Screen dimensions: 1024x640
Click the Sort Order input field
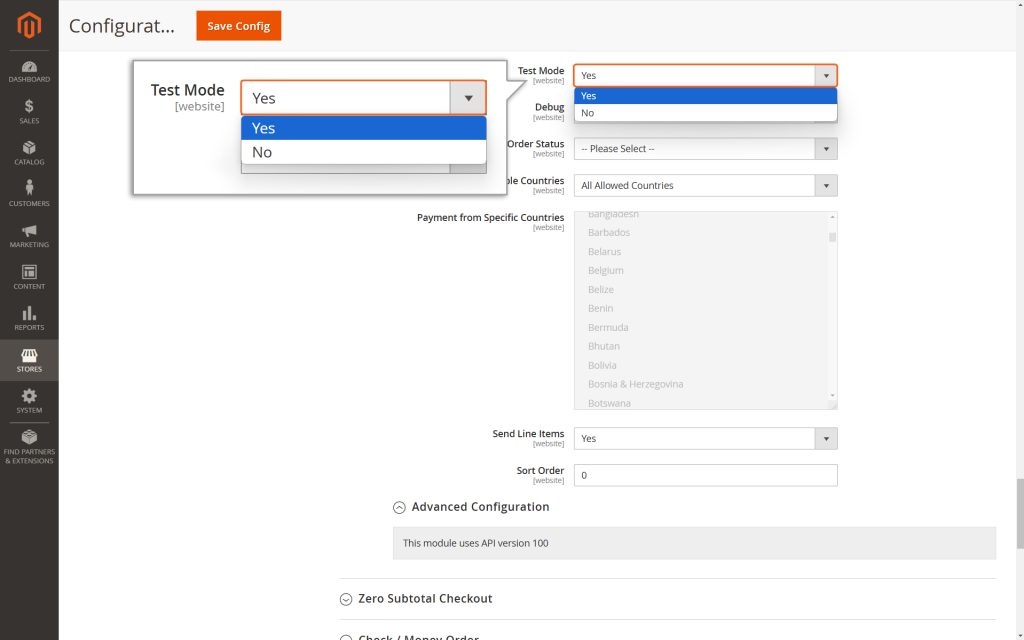click(705, 475)
